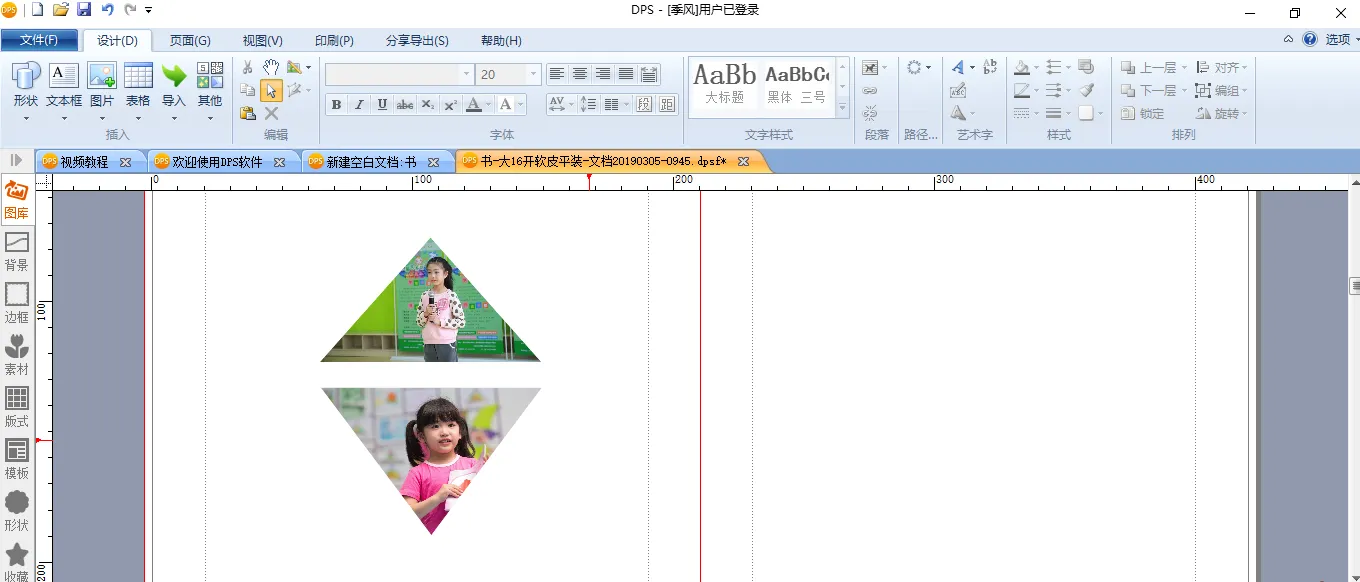
Task: Open the 背景 background panel
Action: [17, 251]
